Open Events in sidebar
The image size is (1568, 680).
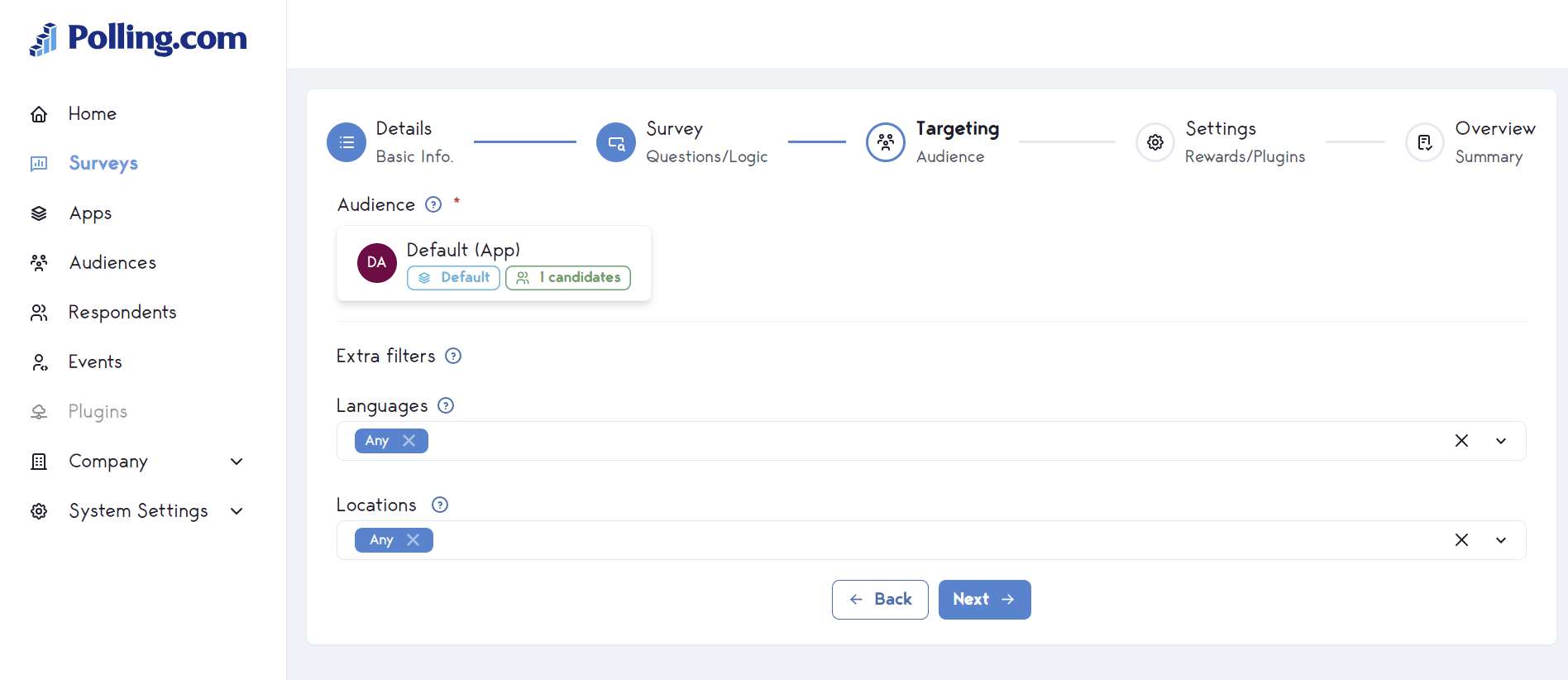(95, 362)
